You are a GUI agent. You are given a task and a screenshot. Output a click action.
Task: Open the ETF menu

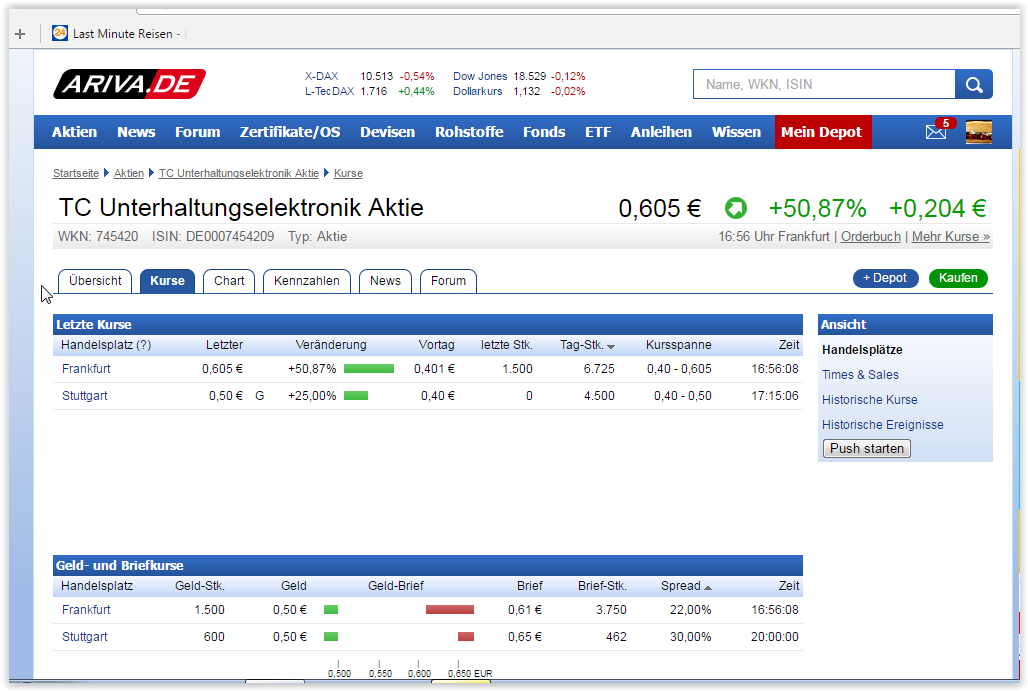pos(598,132)
